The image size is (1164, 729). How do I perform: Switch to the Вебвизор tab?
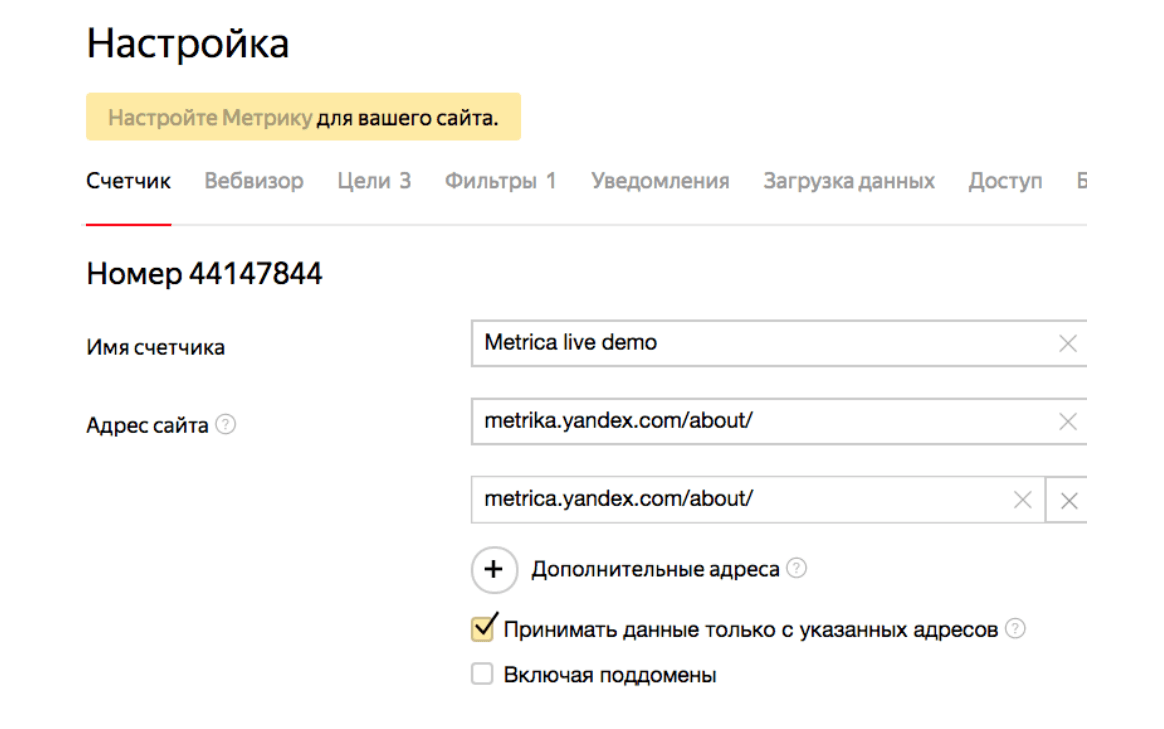click(254, 181)
